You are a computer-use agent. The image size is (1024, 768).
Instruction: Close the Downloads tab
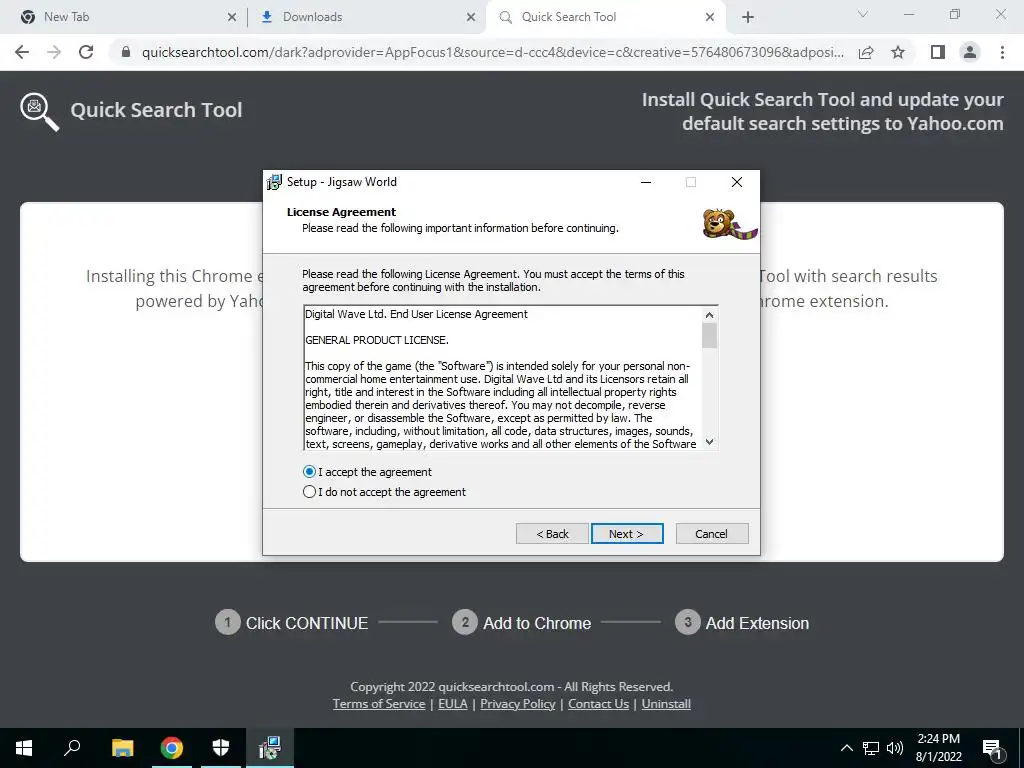471,18
